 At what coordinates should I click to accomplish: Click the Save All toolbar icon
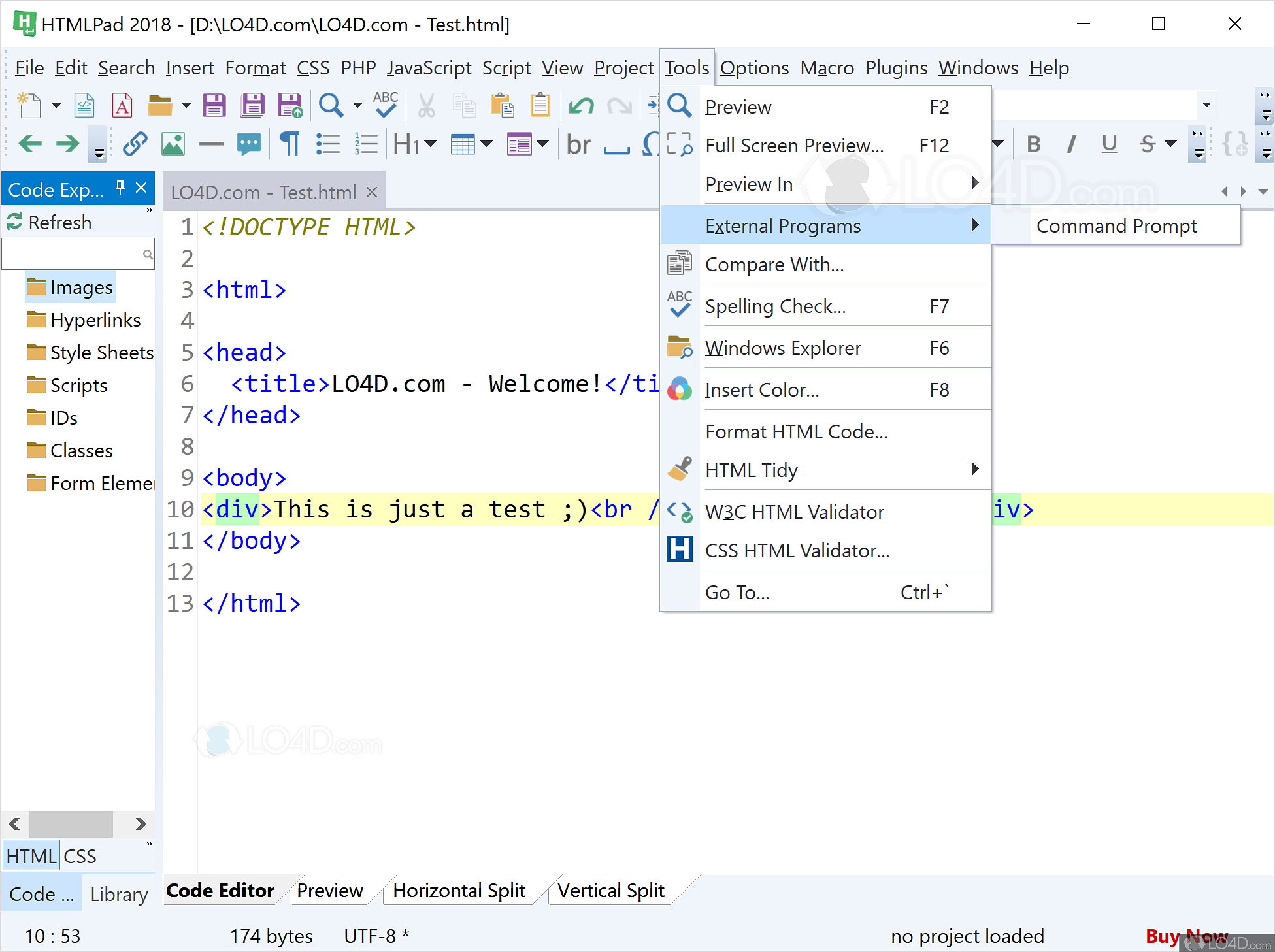coord(252,105)
